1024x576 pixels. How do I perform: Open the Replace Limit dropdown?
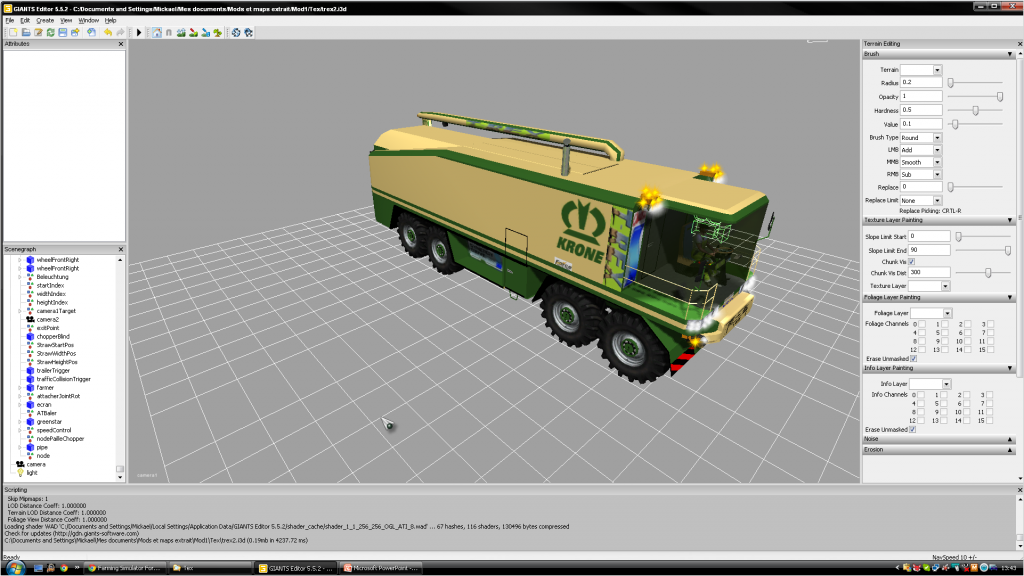point(937,200)
